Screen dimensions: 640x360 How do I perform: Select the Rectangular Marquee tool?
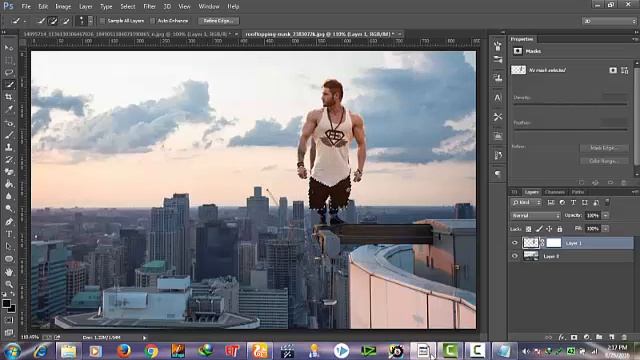[x=9, y=60]
